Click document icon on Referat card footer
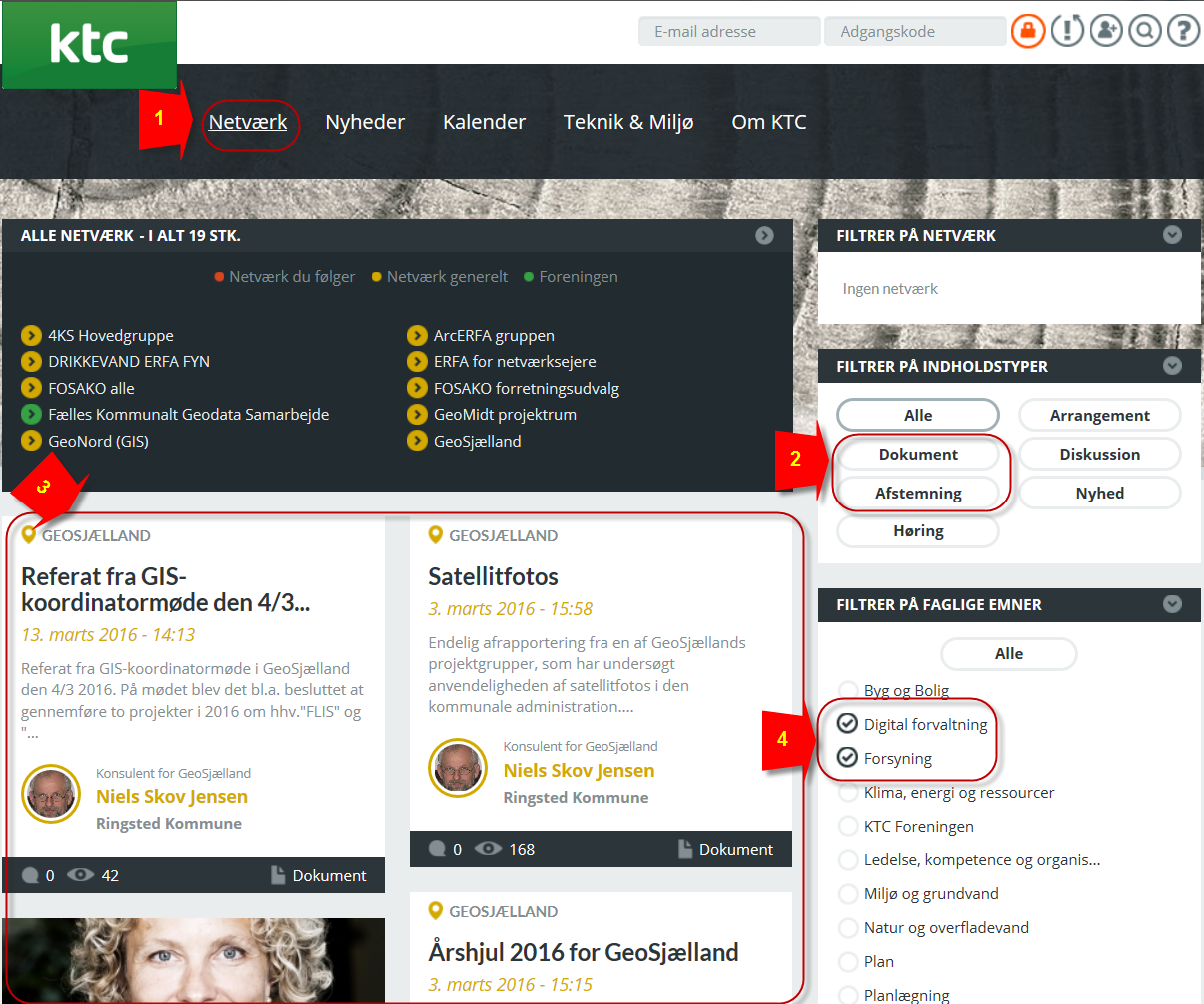 pos(278,875)
